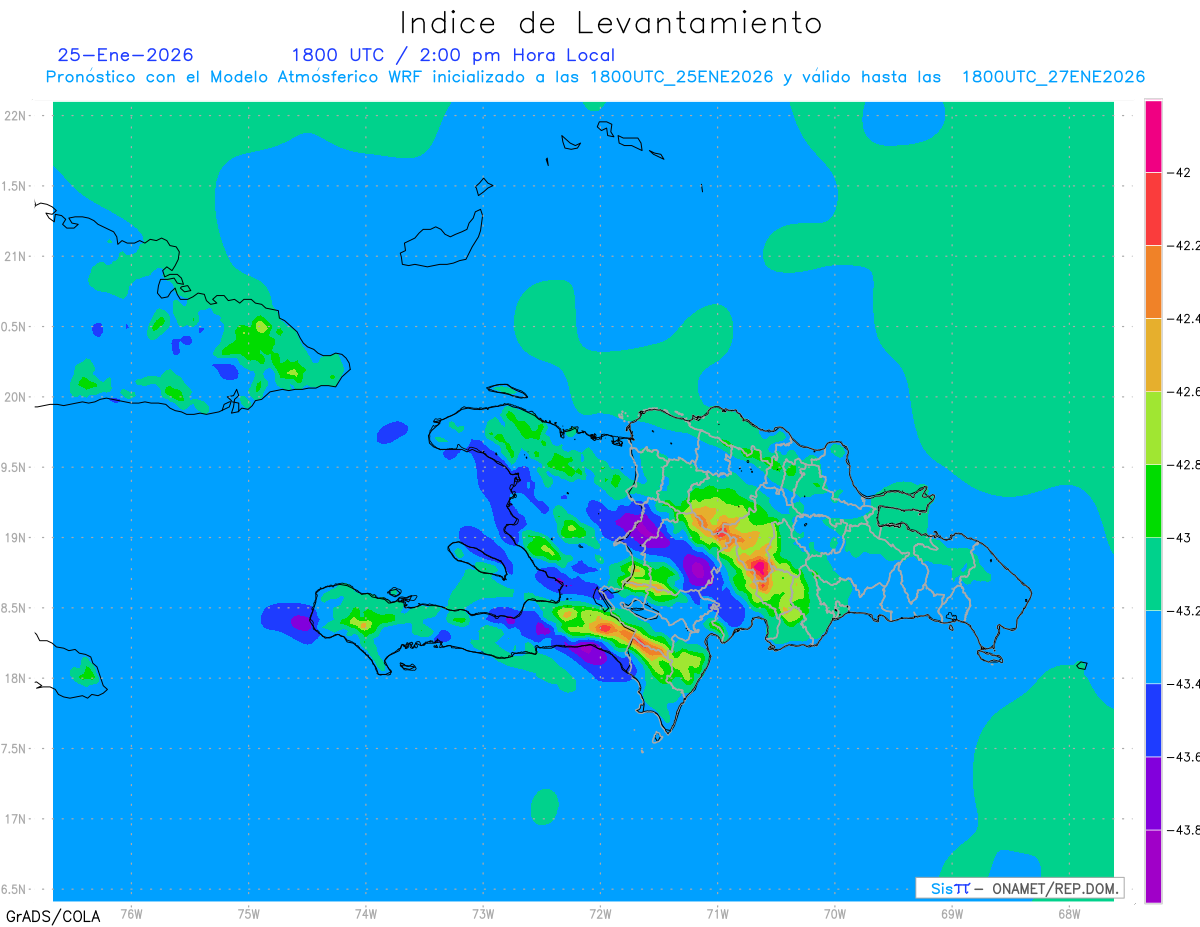This screenshot has height=927, width=1200.
Task: Click the '70W' longitude label
Action: tap(835, 912)
